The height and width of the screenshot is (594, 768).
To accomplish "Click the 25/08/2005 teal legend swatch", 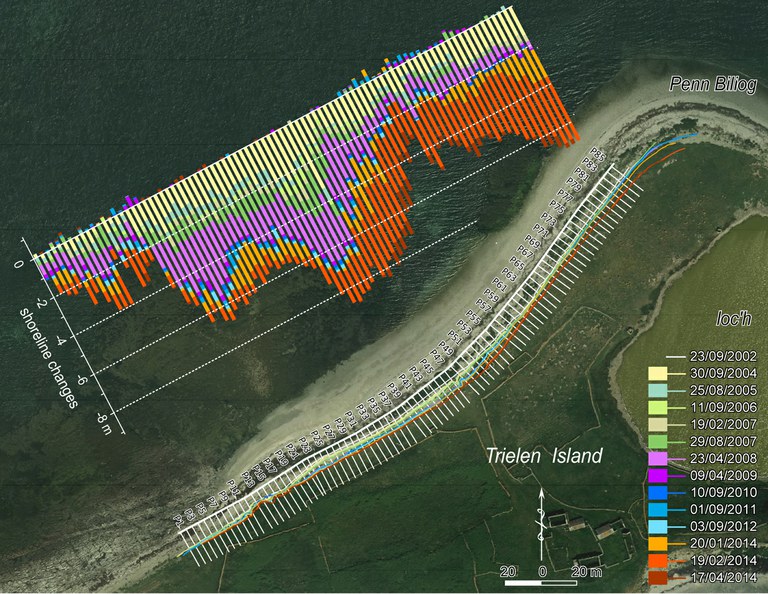I will tap(658, 391).
